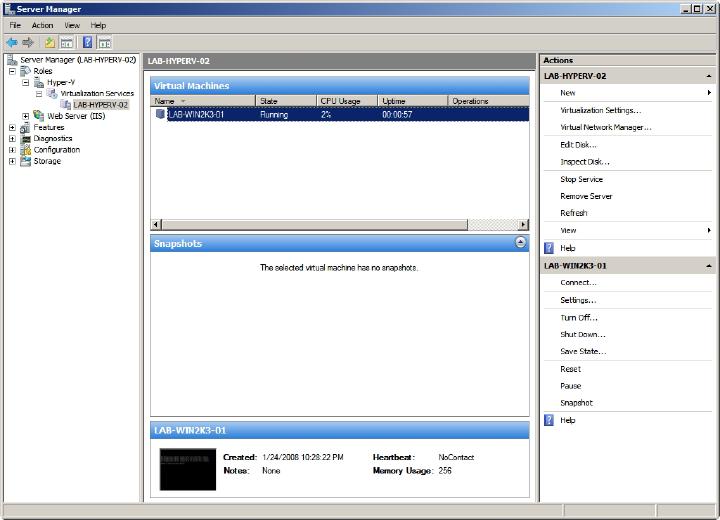This screenshot has height=520, width=720.
Task: Expand the Features tree node
Action: (x=12, y=127)
